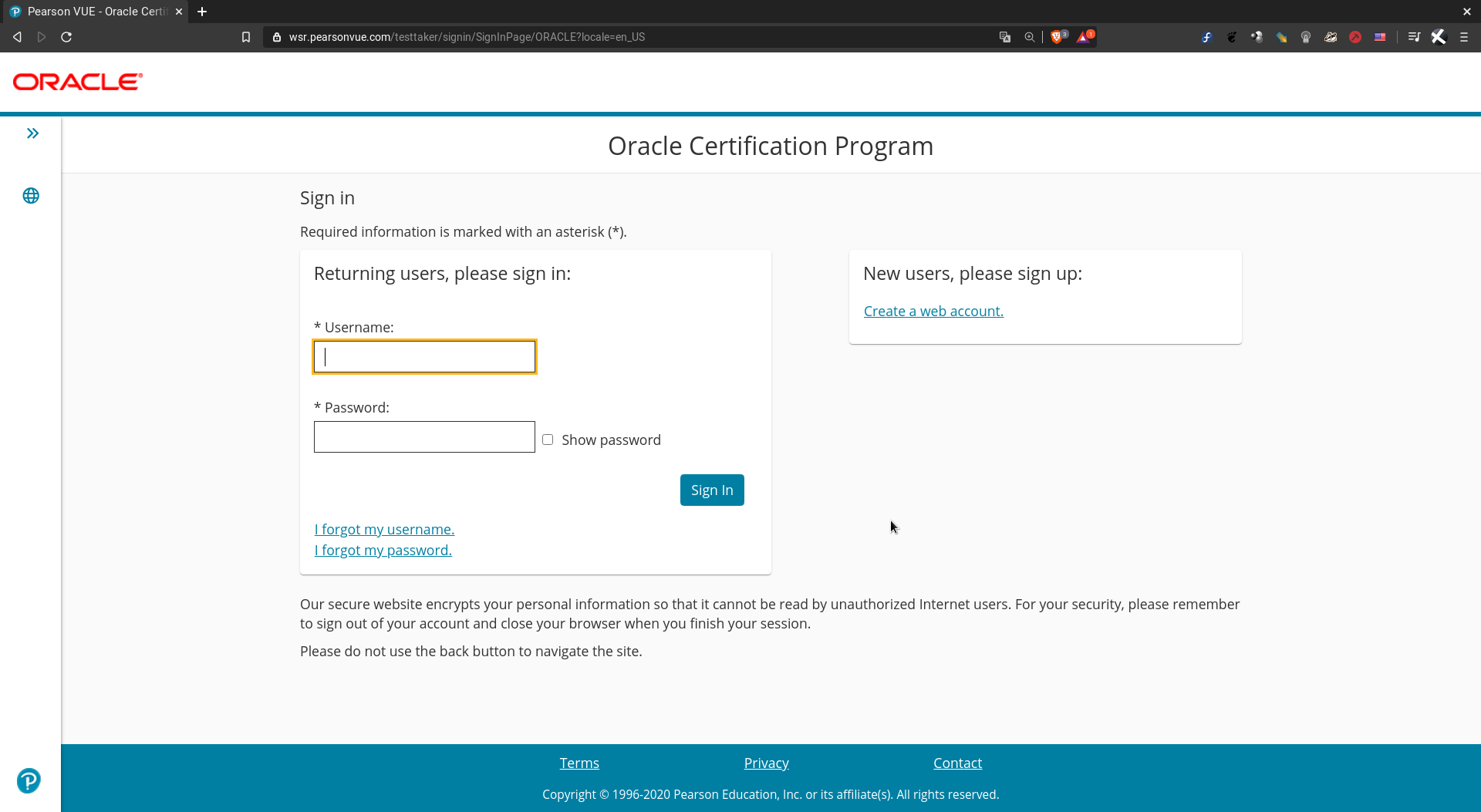Open the translate page icon
Screen dimensions: 1481x812
[1005, 37]
